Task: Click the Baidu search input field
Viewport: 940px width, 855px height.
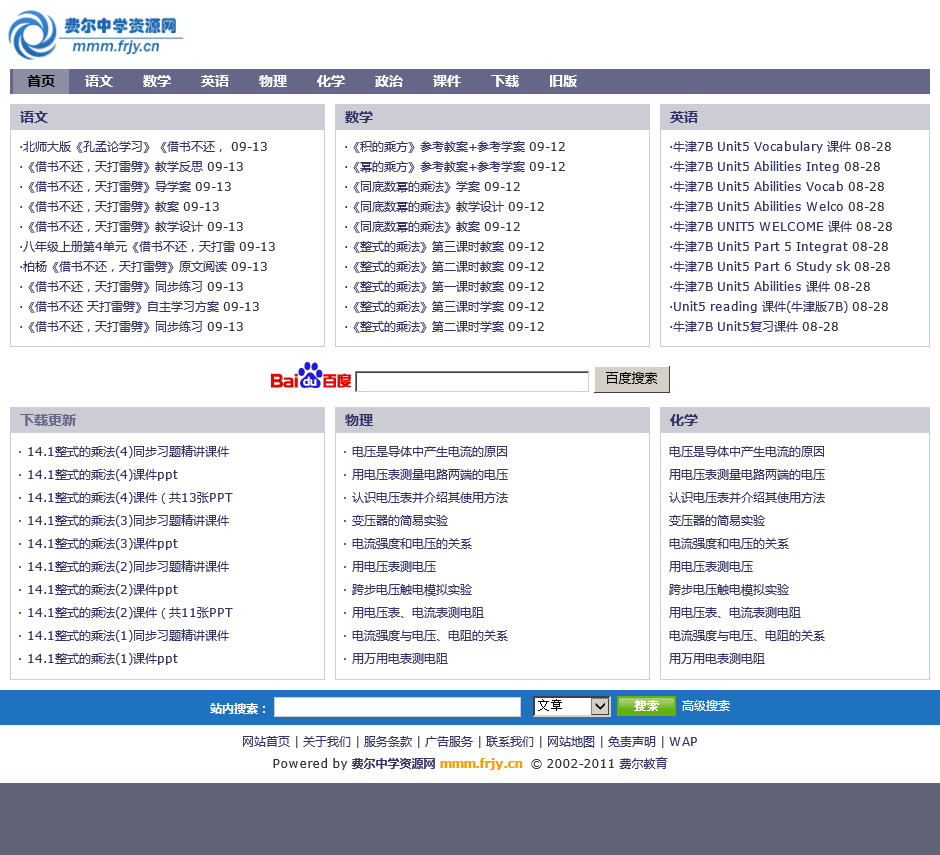Action: tap(472, 381)
